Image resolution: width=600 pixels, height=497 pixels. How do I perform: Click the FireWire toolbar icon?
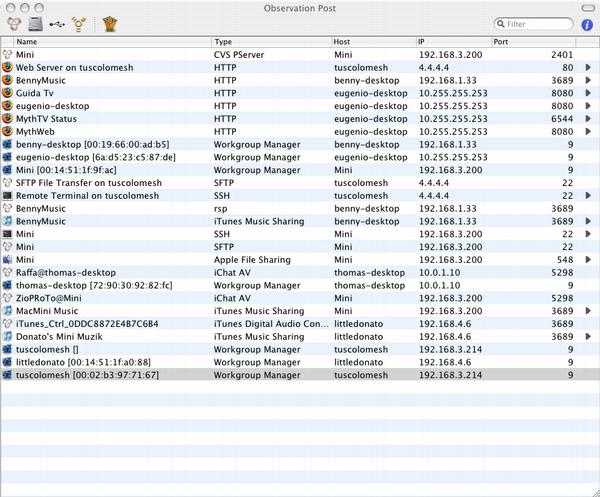(x=79, y=23)
